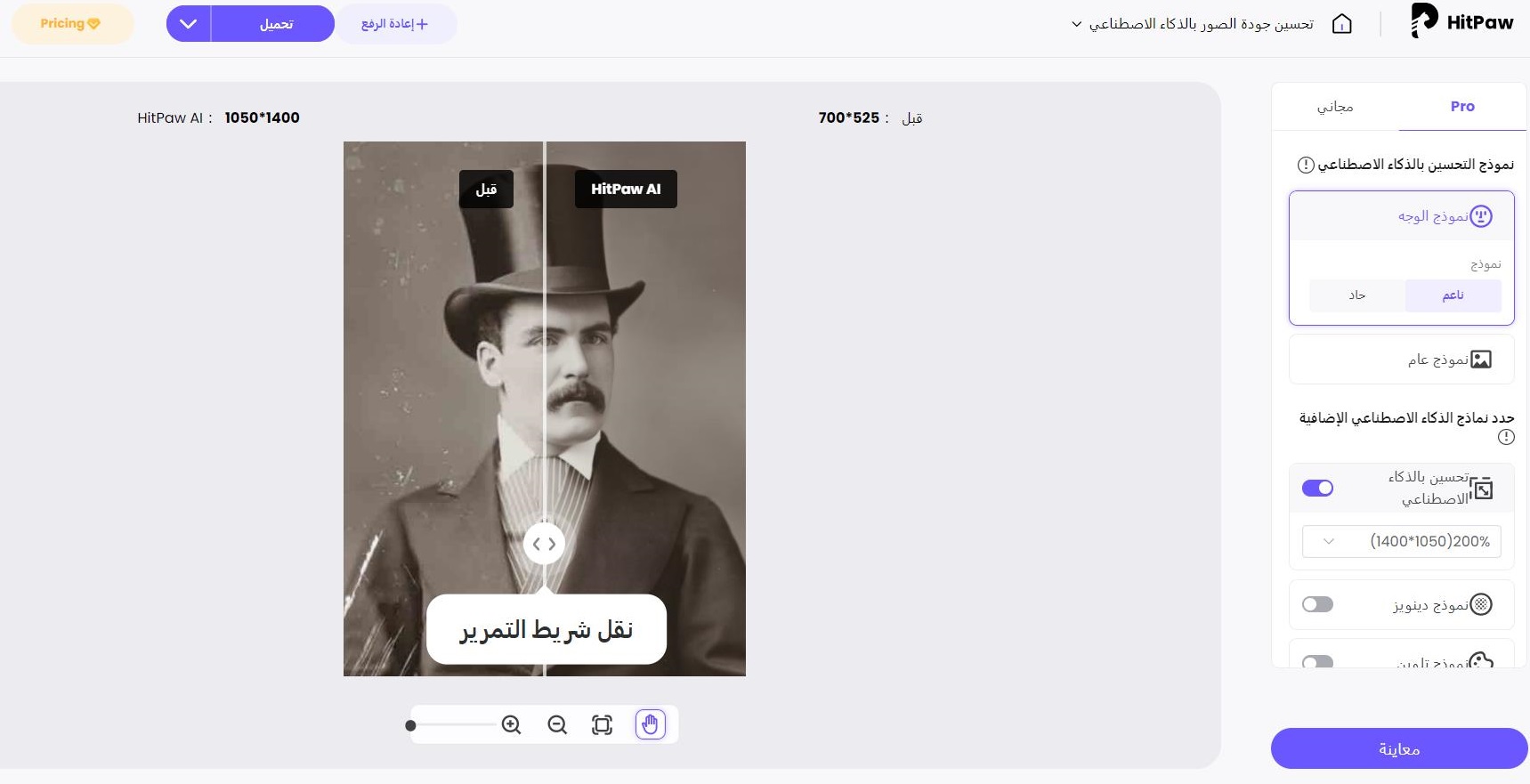The image size is (1530, 784).
Task: Click the colorize palette icon
Action: pyautogui.click(x=1481, y=660)
